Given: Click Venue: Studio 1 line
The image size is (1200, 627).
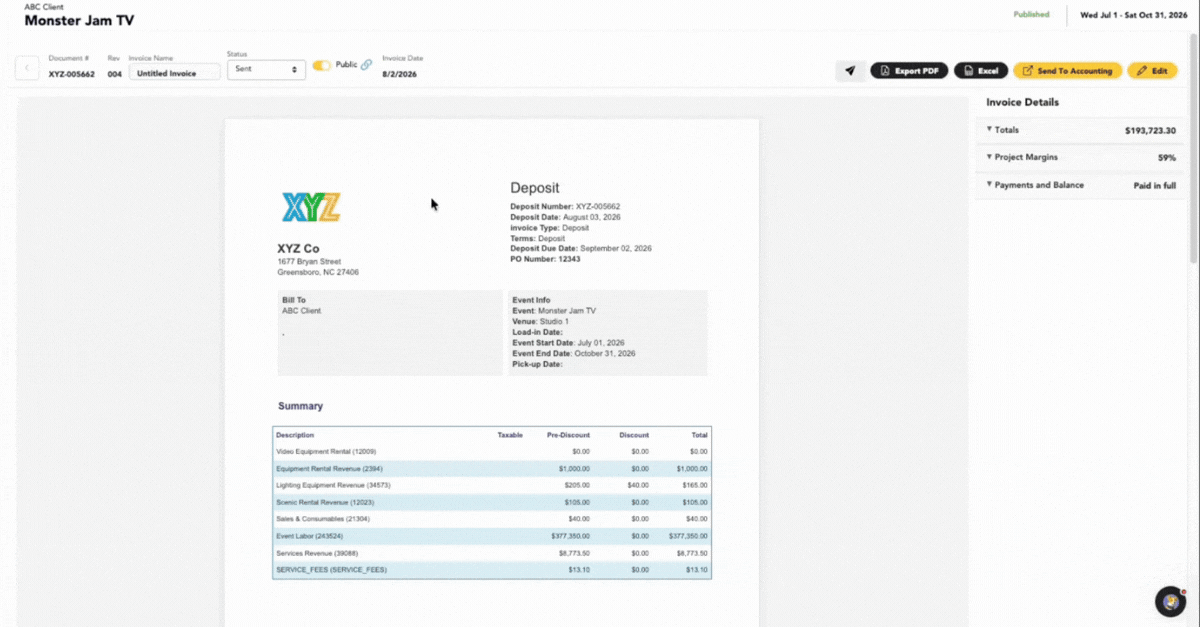Looking at the screenshot, I should tap(540, 321).
